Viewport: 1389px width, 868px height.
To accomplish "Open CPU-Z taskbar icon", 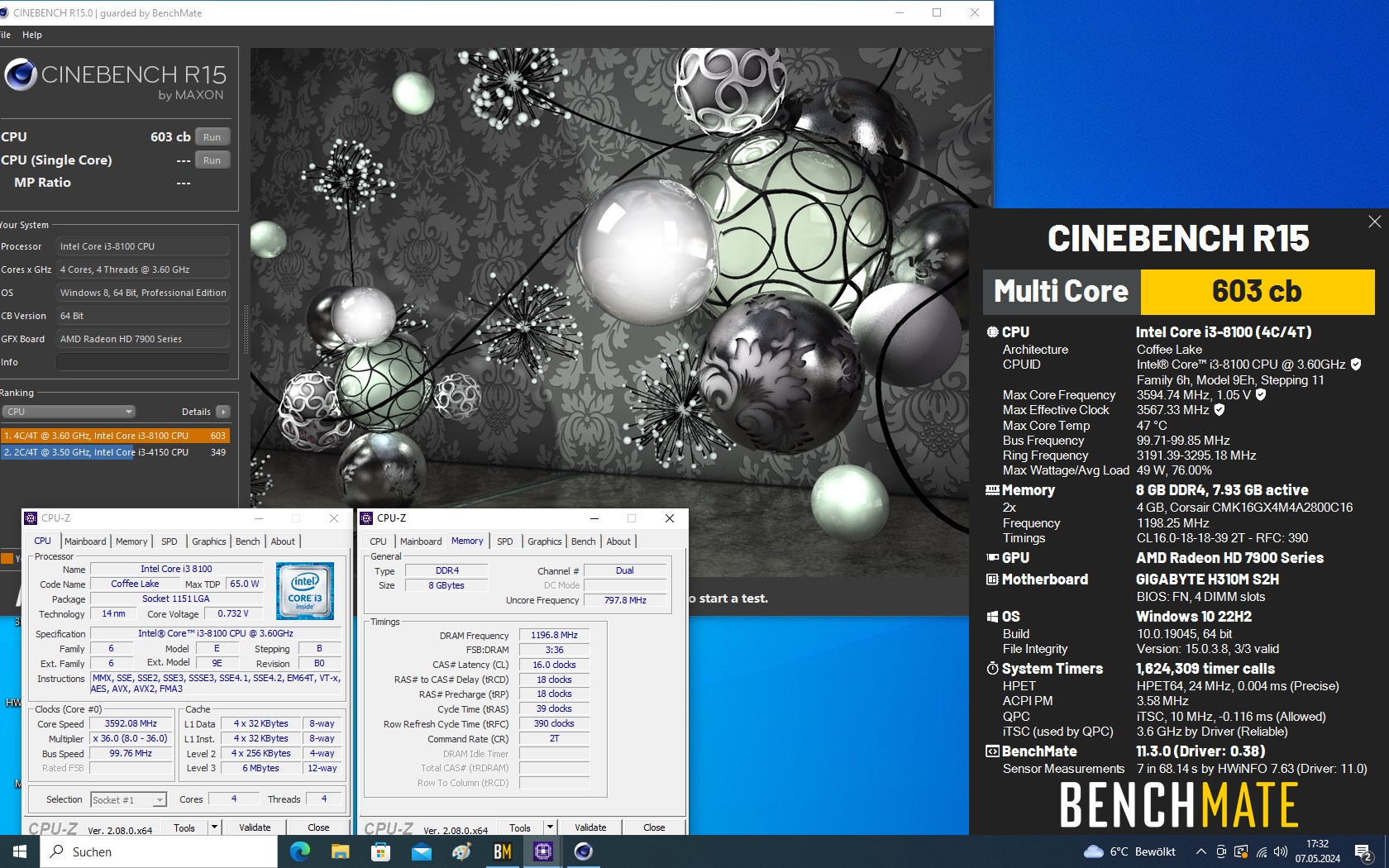I will pyautogui.click(x=542, y=851).
